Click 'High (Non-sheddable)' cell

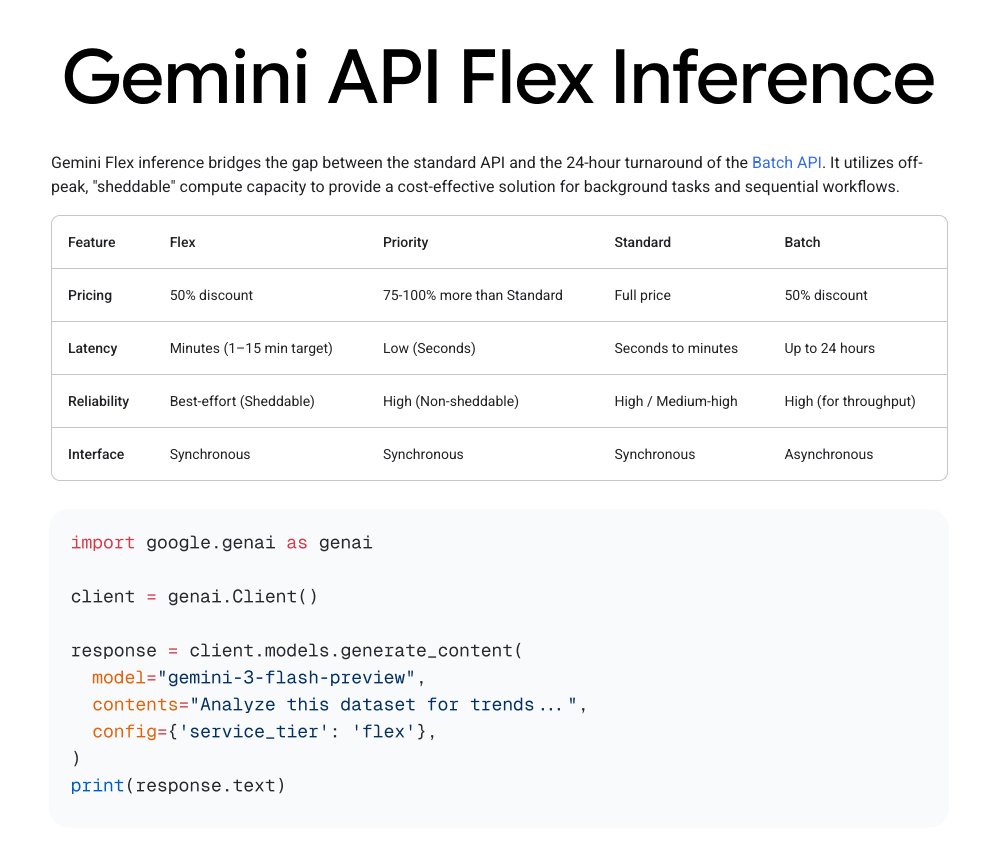pos(451,402)
